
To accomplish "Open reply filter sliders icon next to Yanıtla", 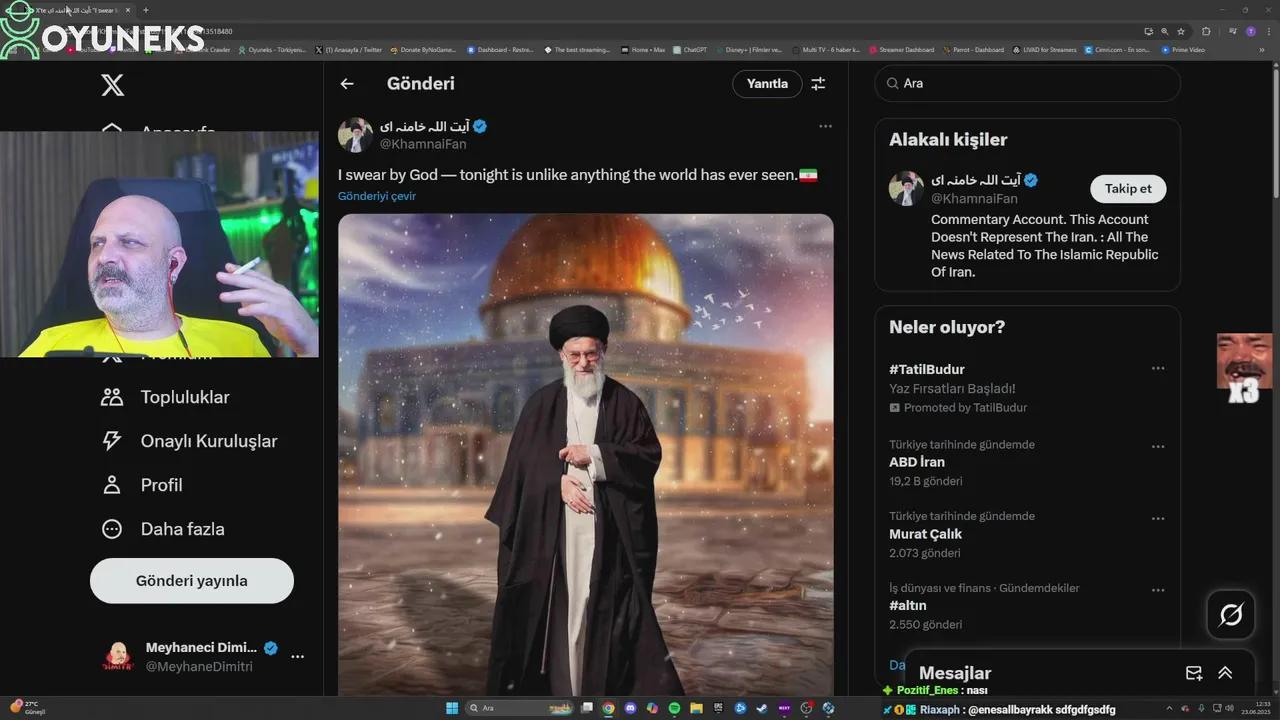I will click(818, 84).
